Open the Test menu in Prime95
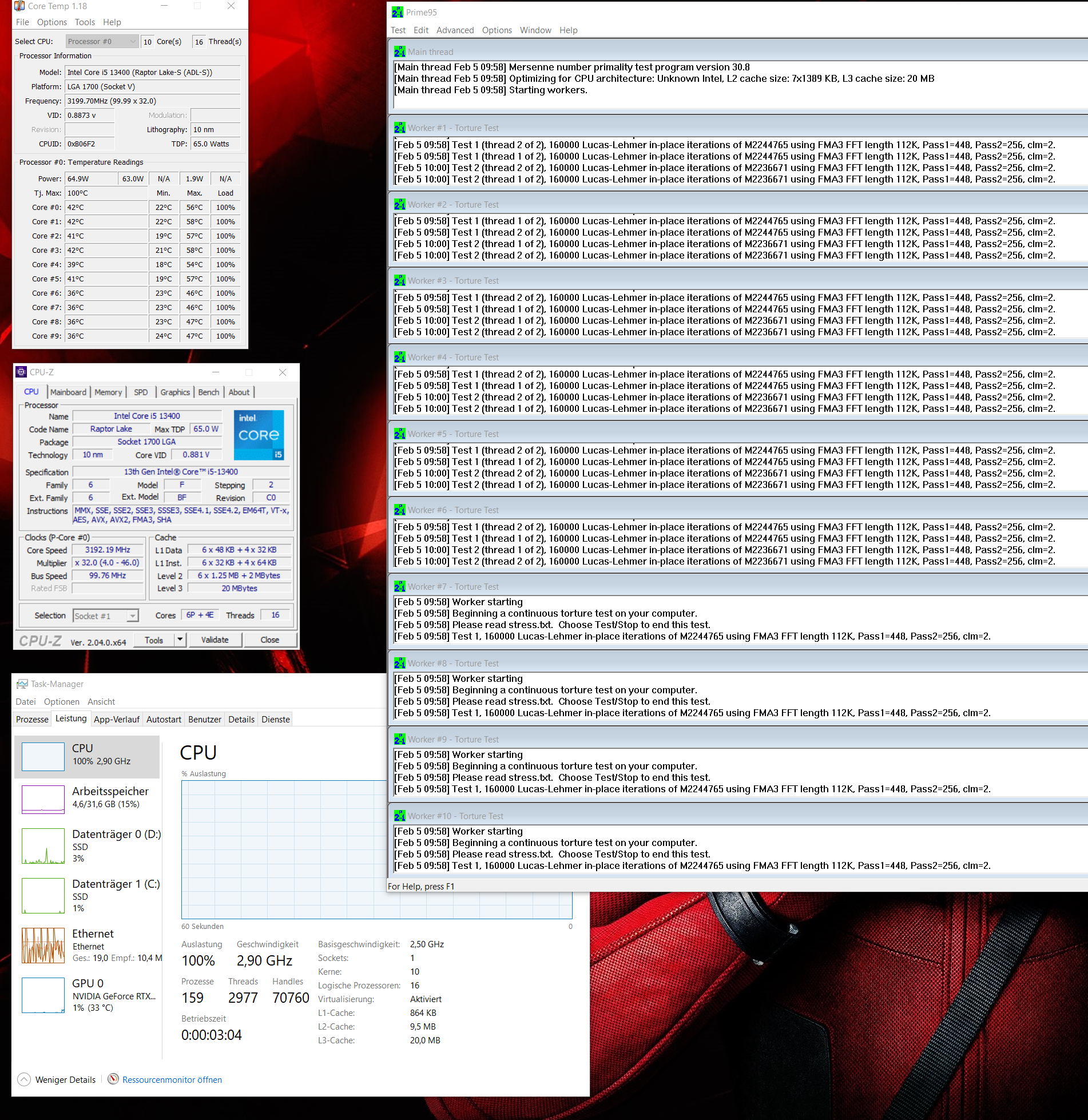 point(398,30)
